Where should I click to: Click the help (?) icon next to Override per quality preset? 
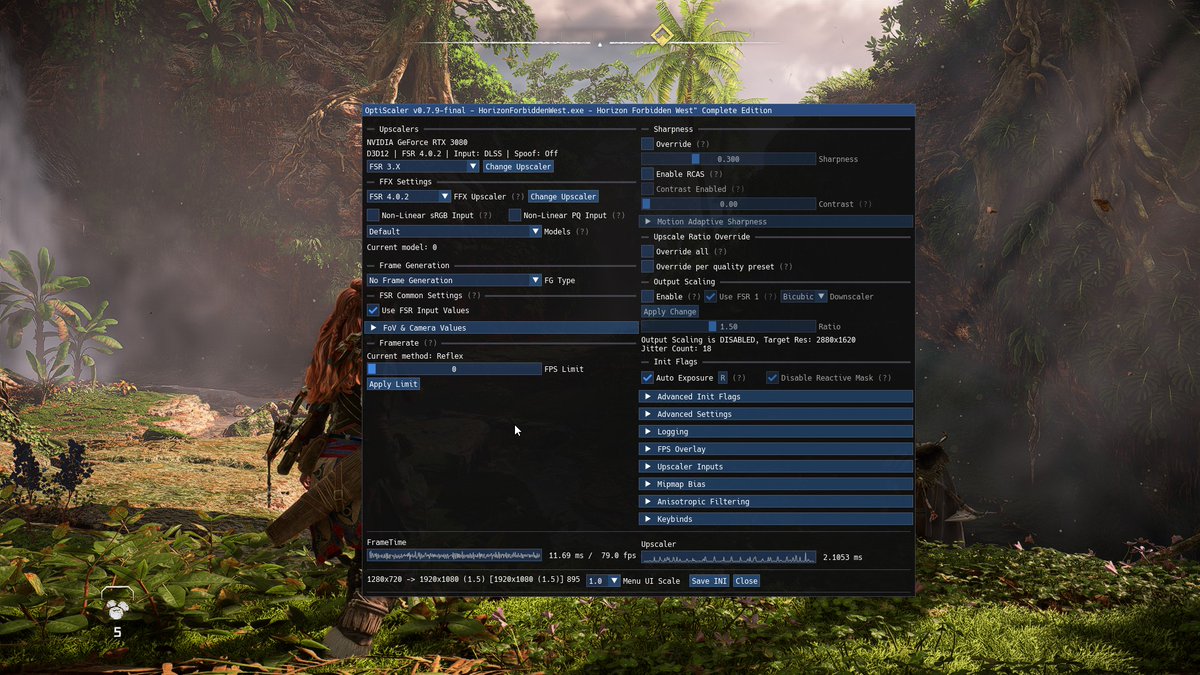pyautogui.click(x=786, y=266)
